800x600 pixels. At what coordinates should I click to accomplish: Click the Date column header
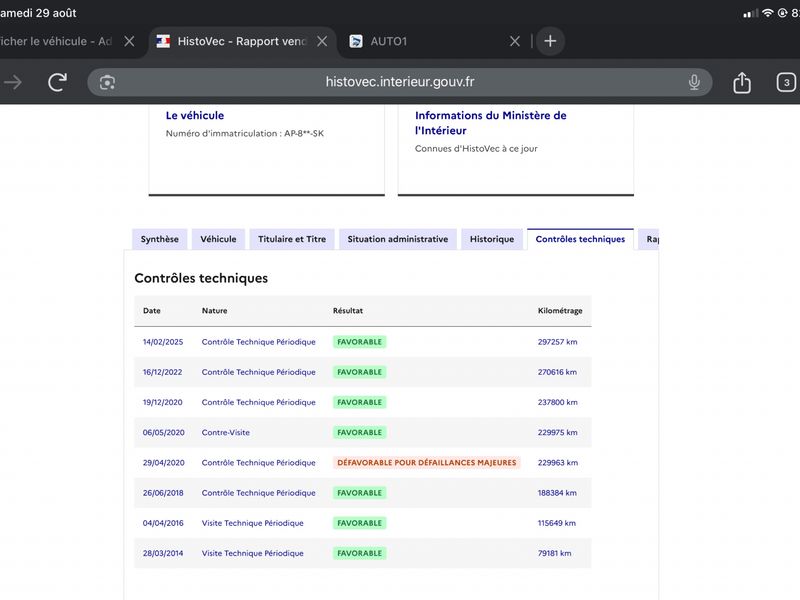coord(152,310)
